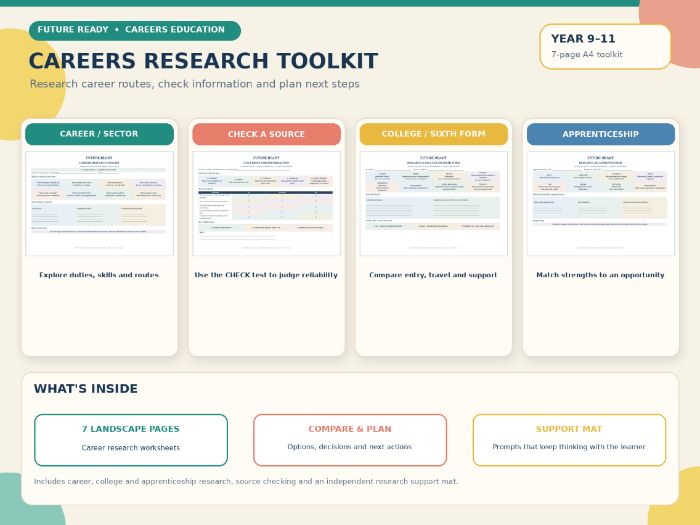The width and height of the screenshot is (700, 525).
Task: Click the footer sentence starting with Includes career
Action: pyautogui.click(x=246, y=481)
